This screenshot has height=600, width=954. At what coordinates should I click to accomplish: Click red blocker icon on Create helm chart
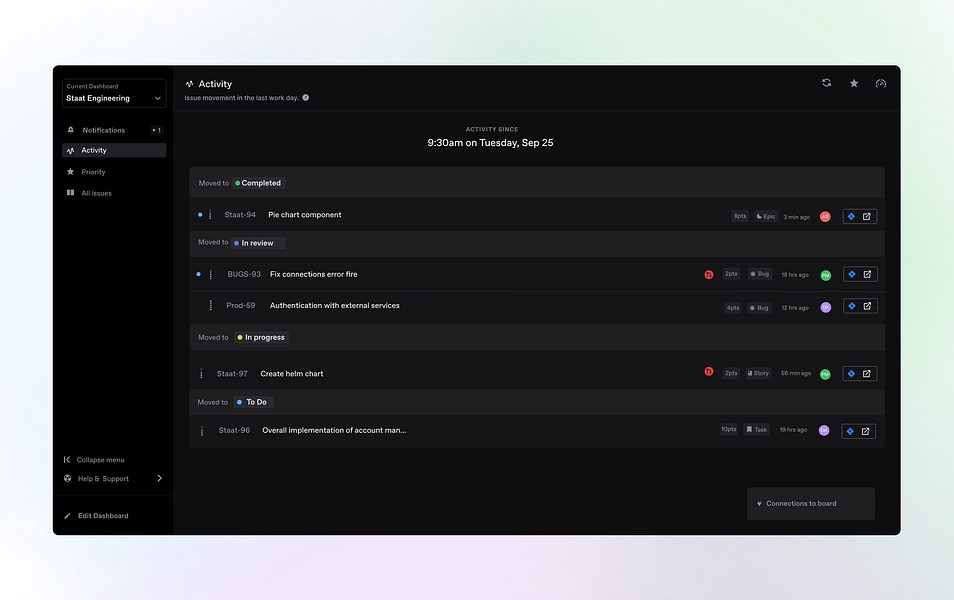coord(709,371)
